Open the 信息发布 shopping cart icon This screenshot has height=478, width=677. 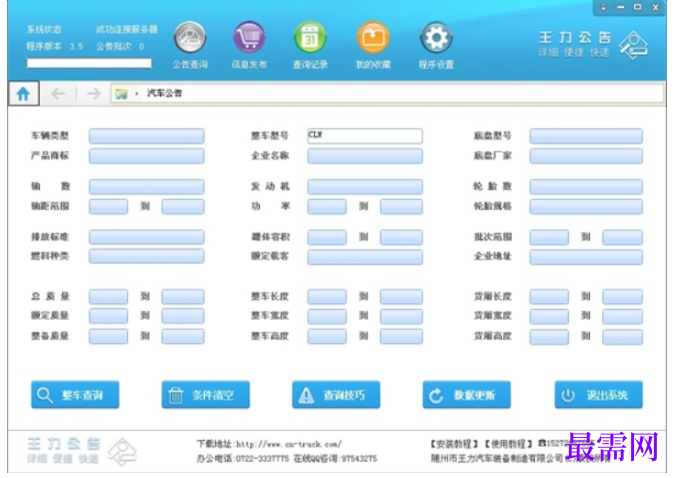pyautogui.click(x=249, y=38)
